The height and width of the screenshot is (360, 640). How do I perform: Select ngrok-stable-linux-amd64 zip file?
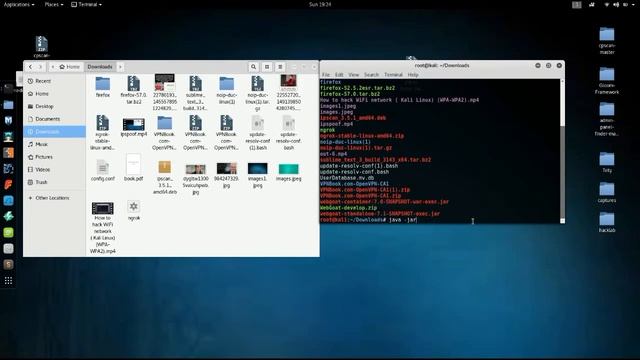point(102,133)
